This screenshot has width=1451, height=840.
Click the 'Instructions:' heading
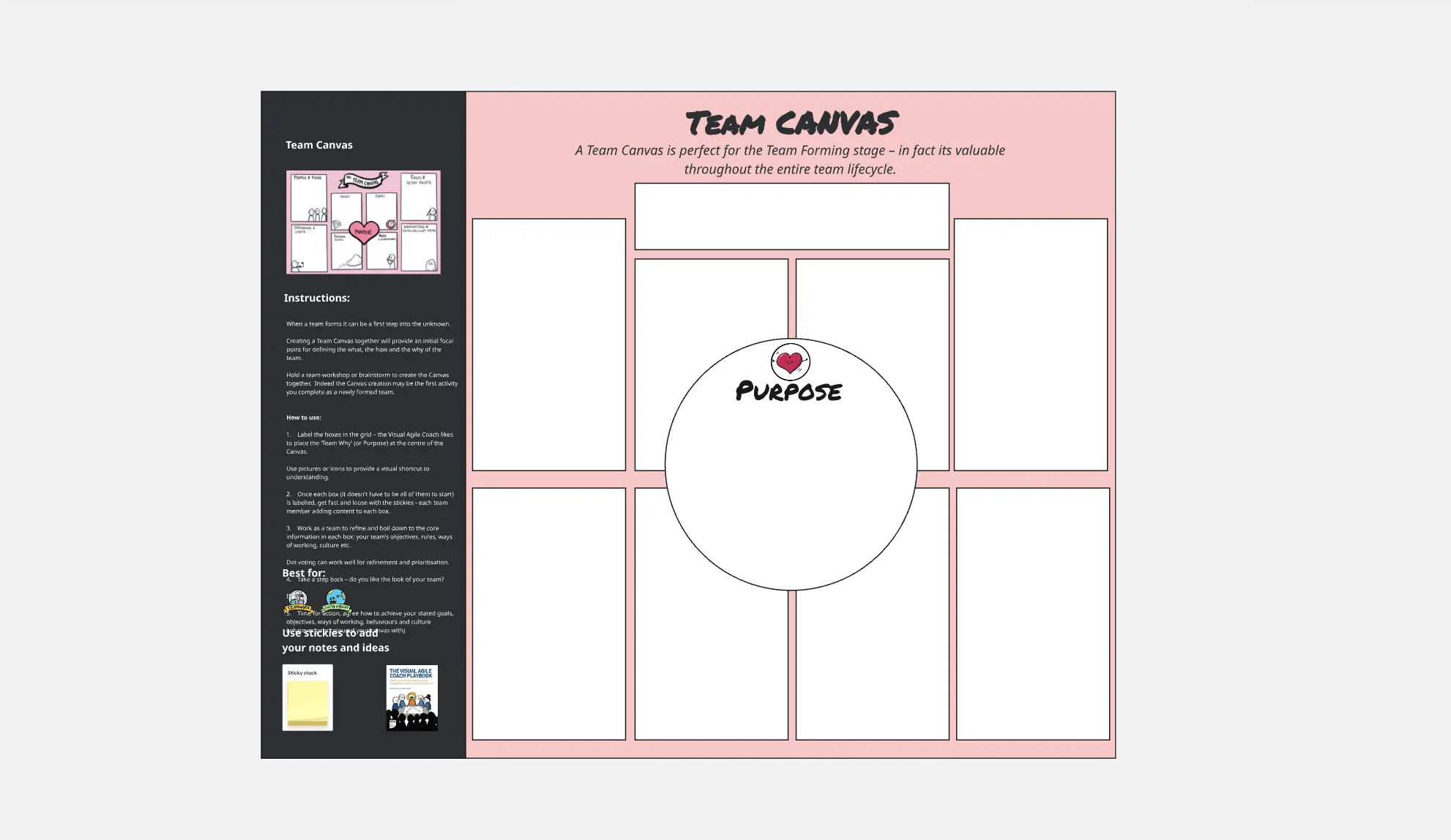(317, 298)
